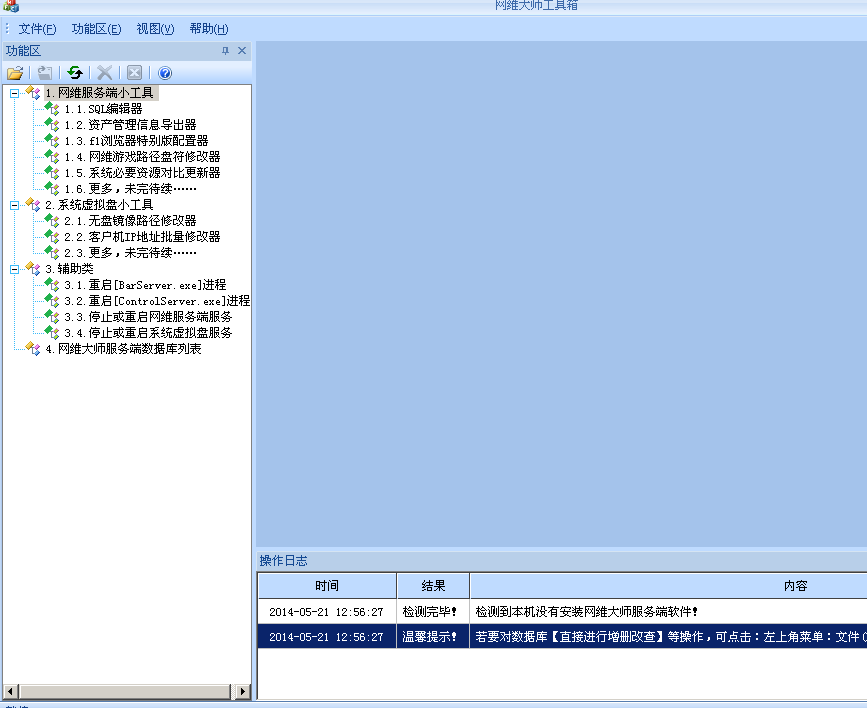The height and width of the screenshot is (708, 867).
Task: Pin the 功能区 panel with pushpin icon
Action: tap(225, 51)
